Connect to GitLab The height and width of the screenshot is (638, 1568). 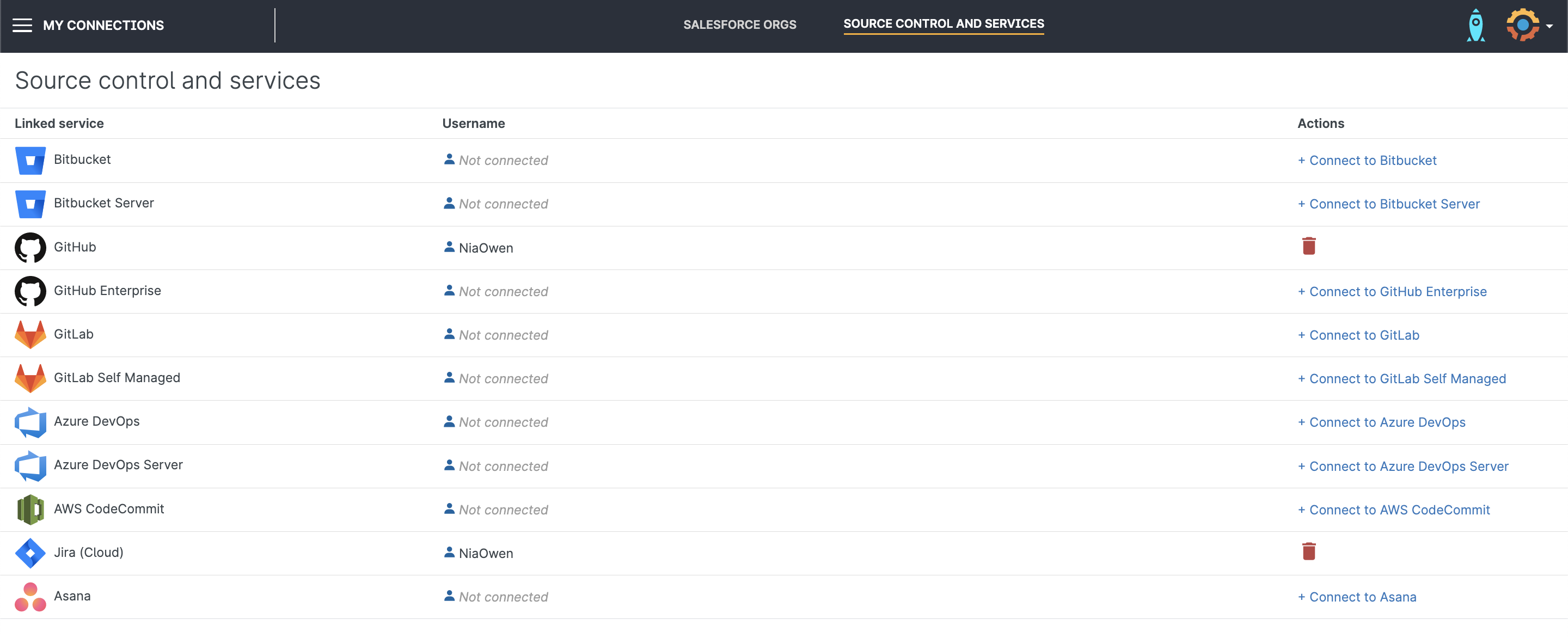pyautogui.click(x=1358, y=335)
